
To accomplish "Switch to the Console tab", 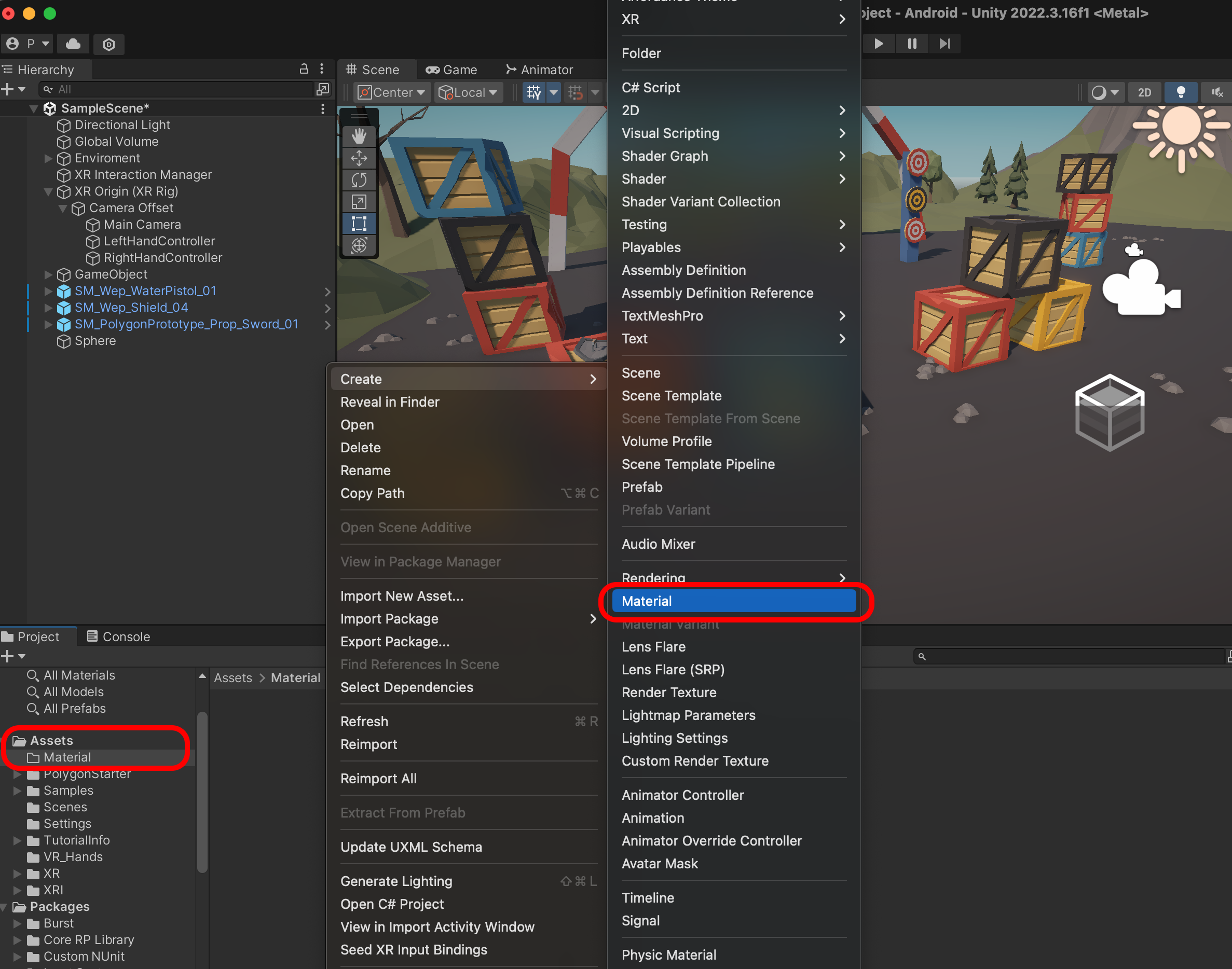I will point(119,636).
